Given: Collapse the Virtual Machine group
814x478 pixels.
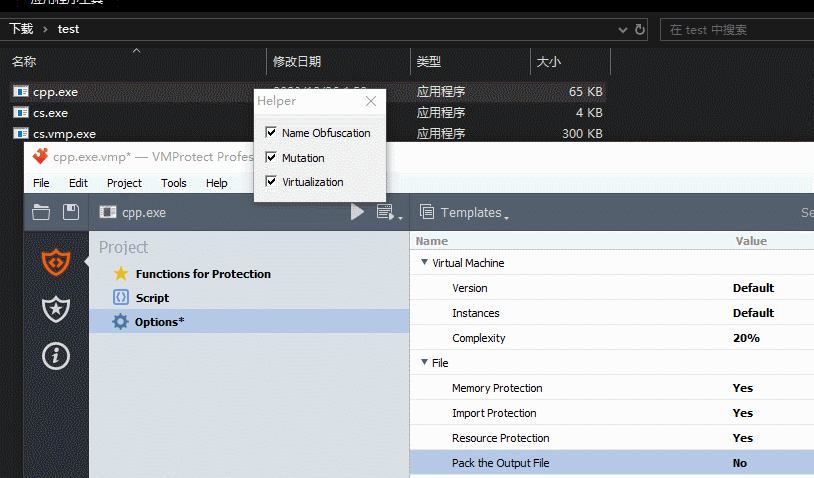Looking at the screenshot, I should pyautogui.click(x=424, y=262).
